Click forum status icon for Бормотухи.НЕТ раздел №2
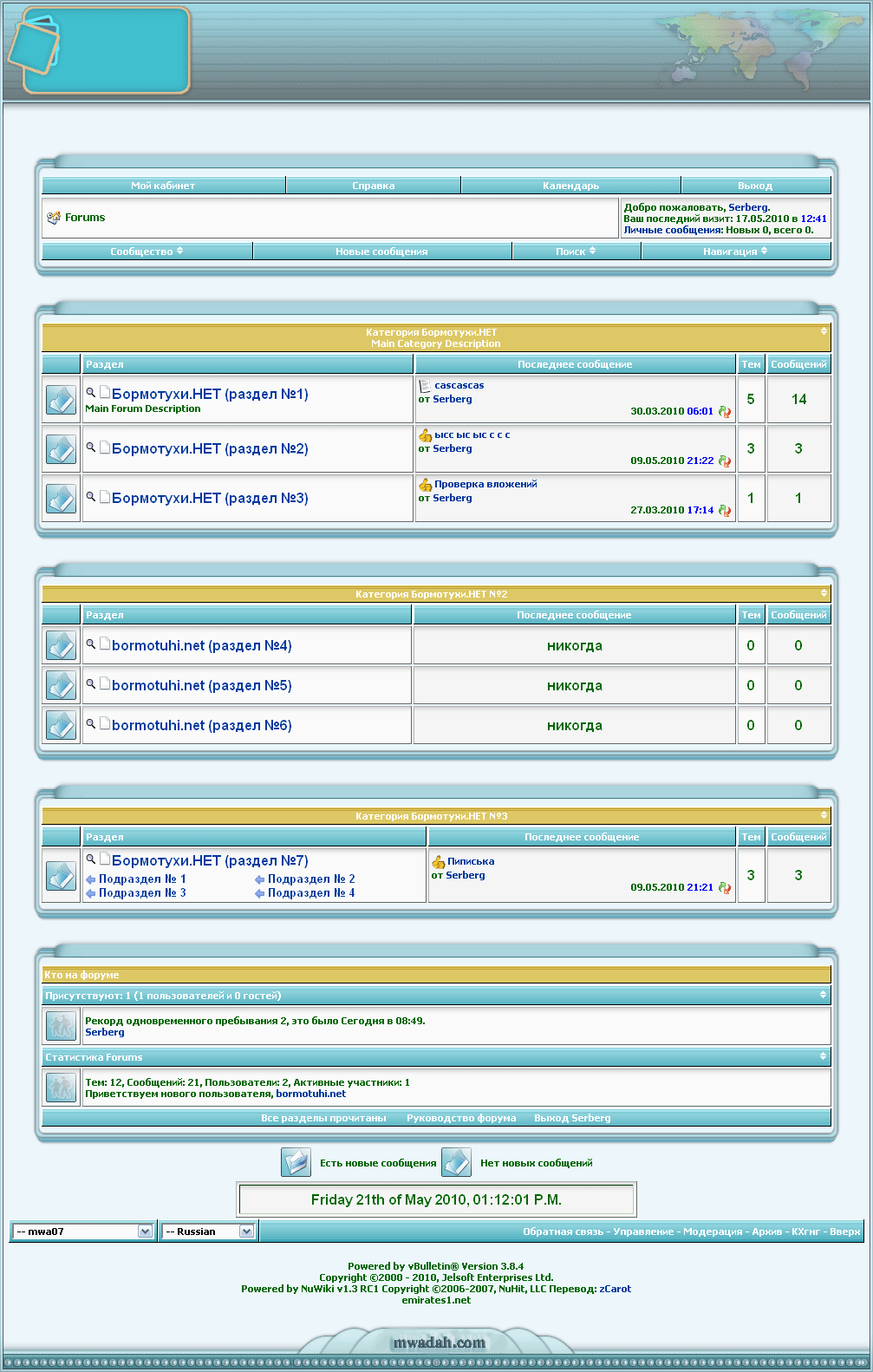Screen dimensions: 873x1372 (x=61, y=449)
